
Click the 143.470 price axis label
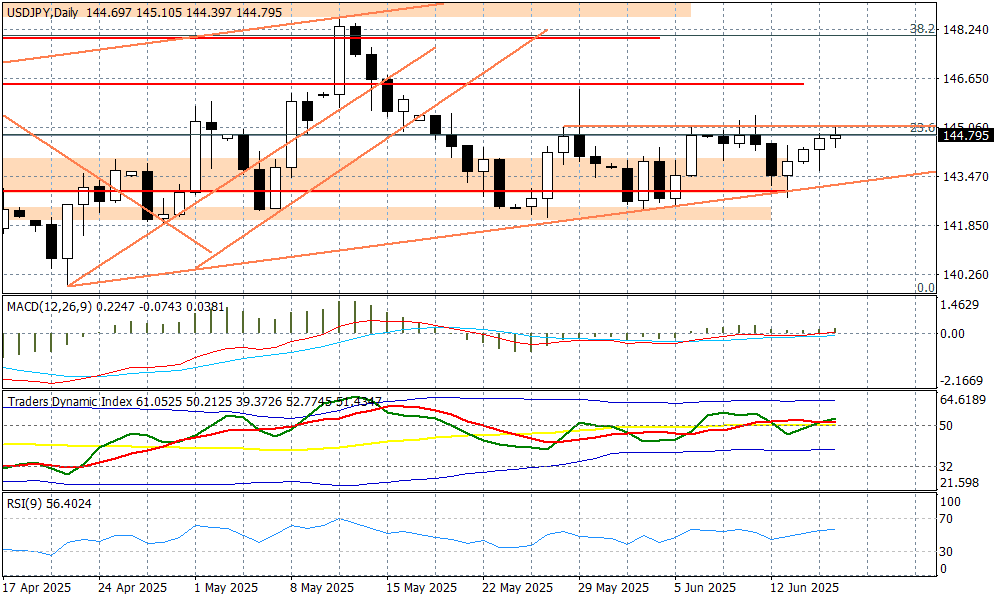point(966,177)
